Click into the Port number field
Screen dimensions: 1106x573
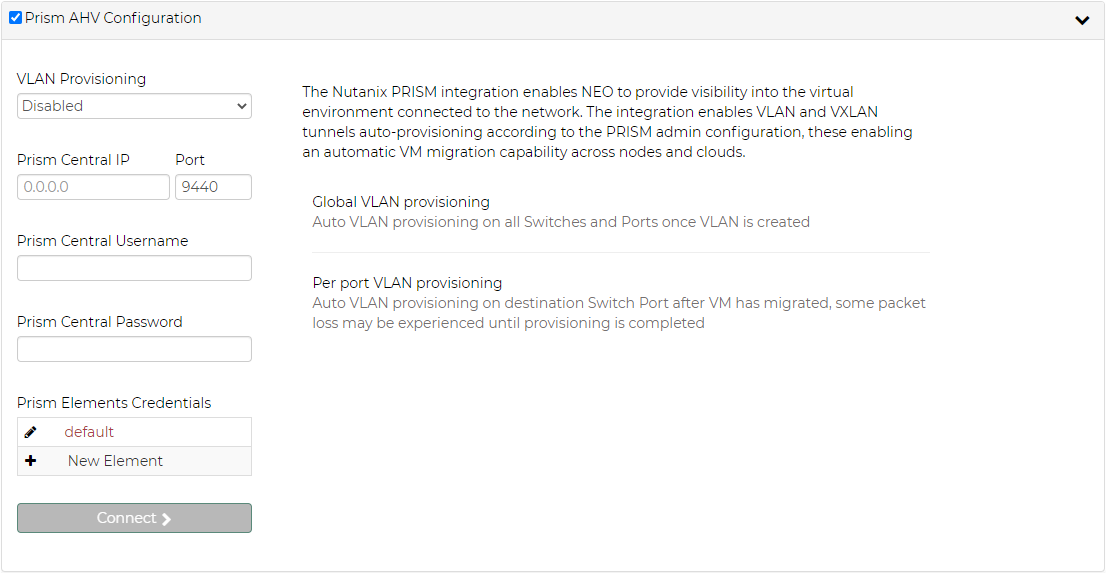213,187
